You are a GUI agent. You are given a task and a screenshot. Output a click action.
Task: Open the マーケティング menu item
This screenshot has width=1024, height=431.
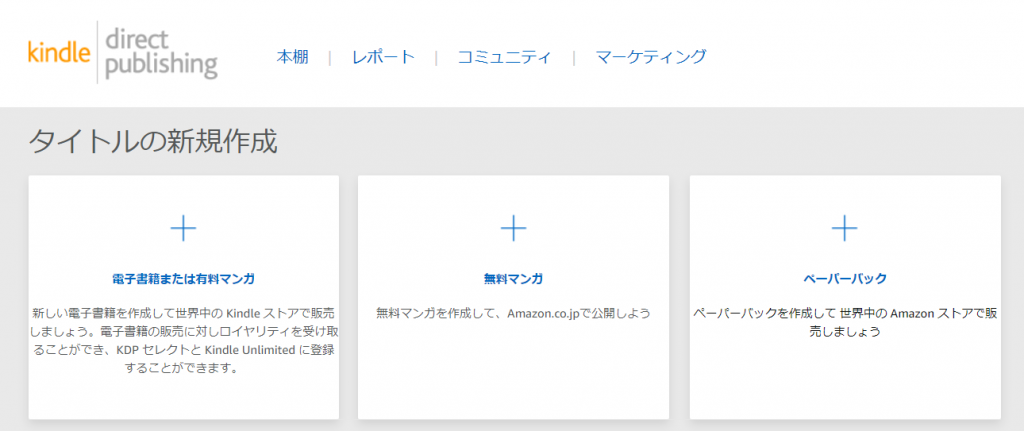pos(650,57)
